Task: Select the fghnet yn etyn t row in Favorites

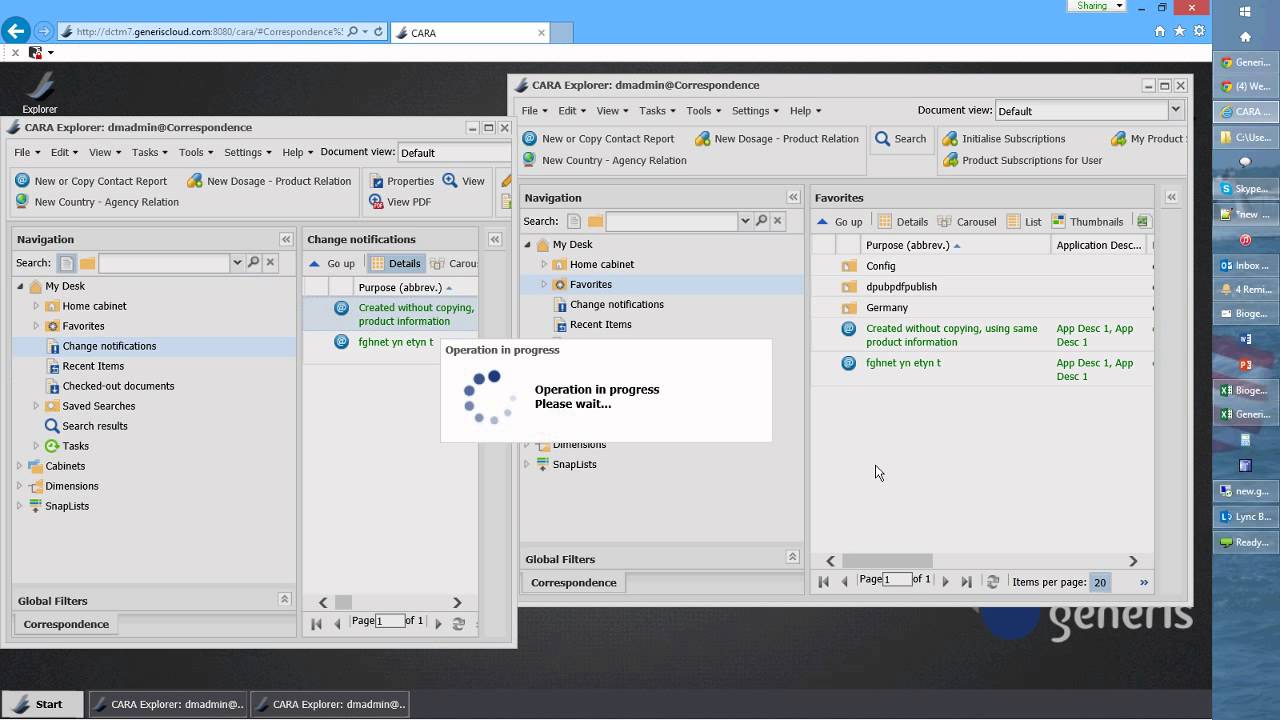Action: [981, 369]
